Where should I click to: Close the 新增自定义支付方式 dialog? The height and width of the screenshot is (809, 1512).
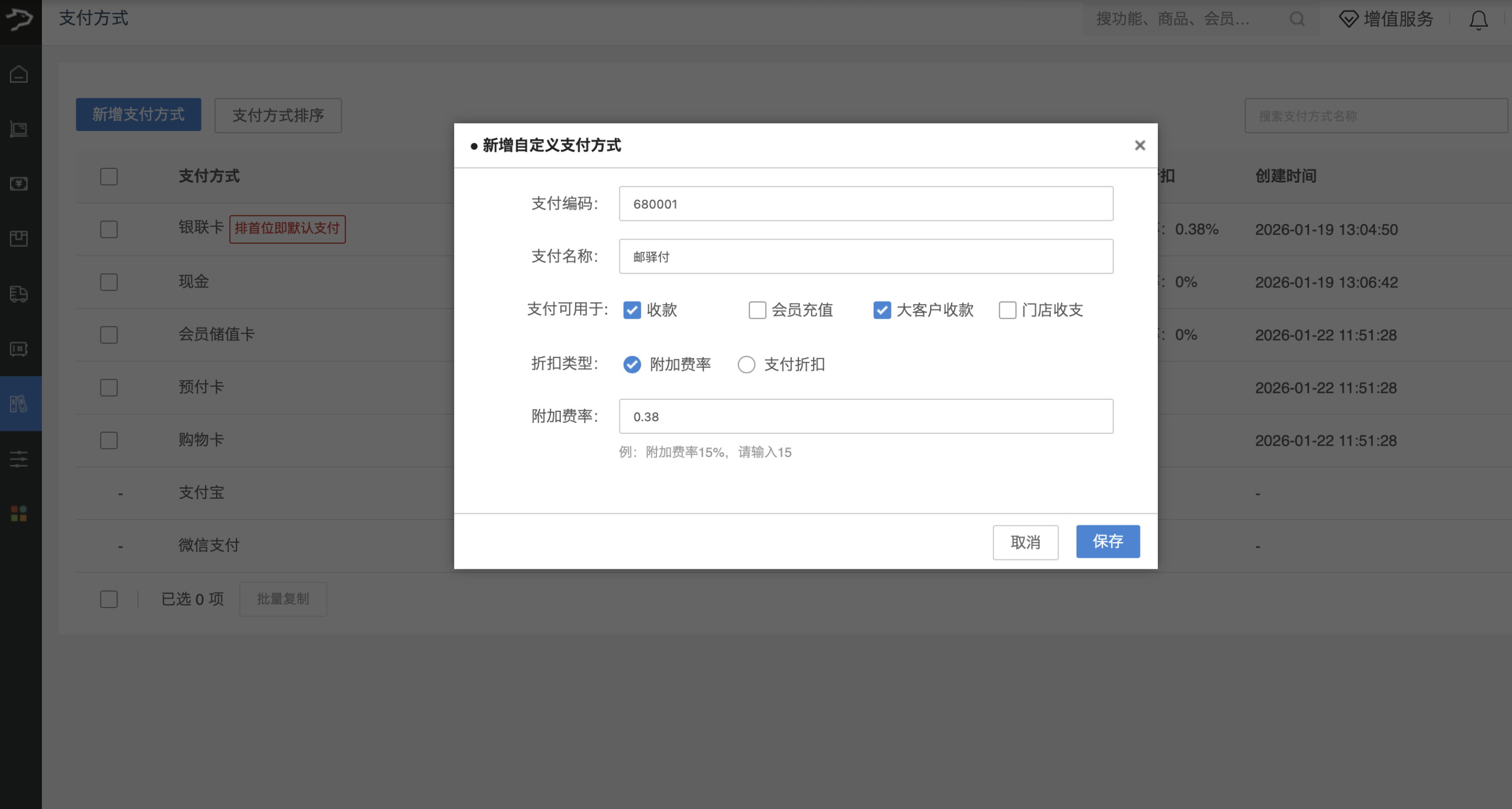(x=1140, y=145)
